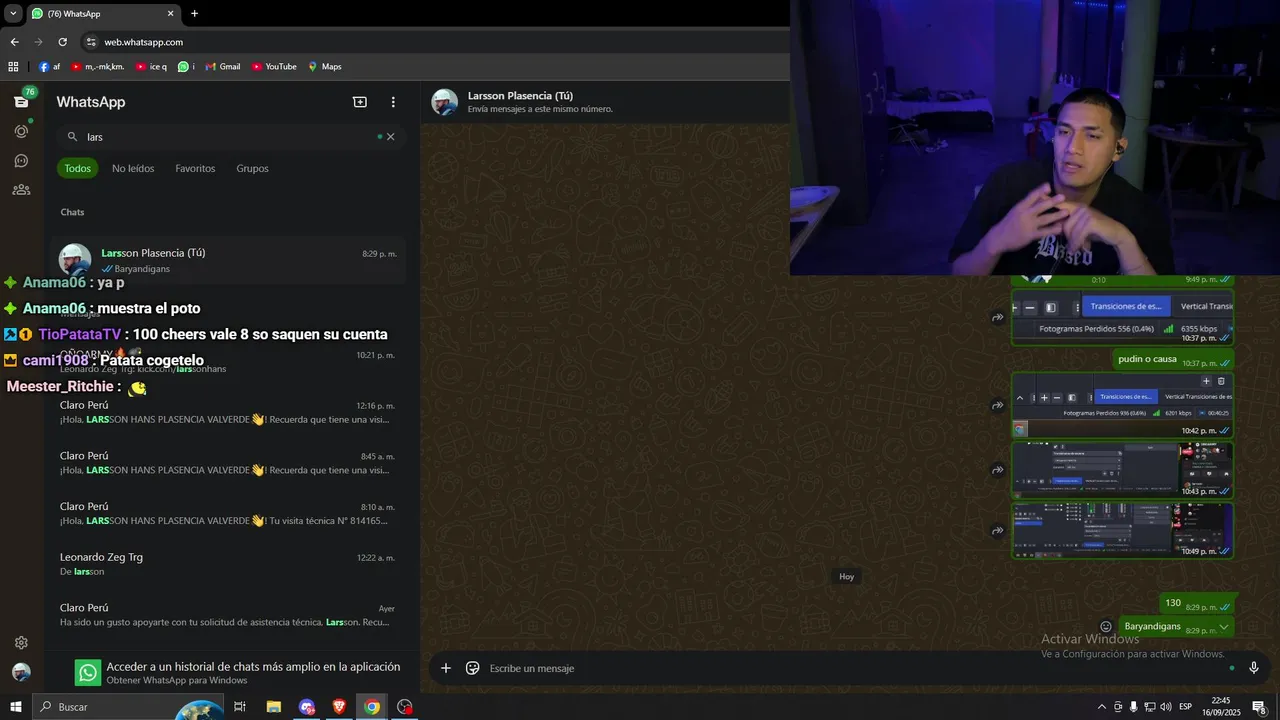This screenshot has width=1280, height=720.
Task: Click the 'pudin o causa' message
Action: 1173,360
